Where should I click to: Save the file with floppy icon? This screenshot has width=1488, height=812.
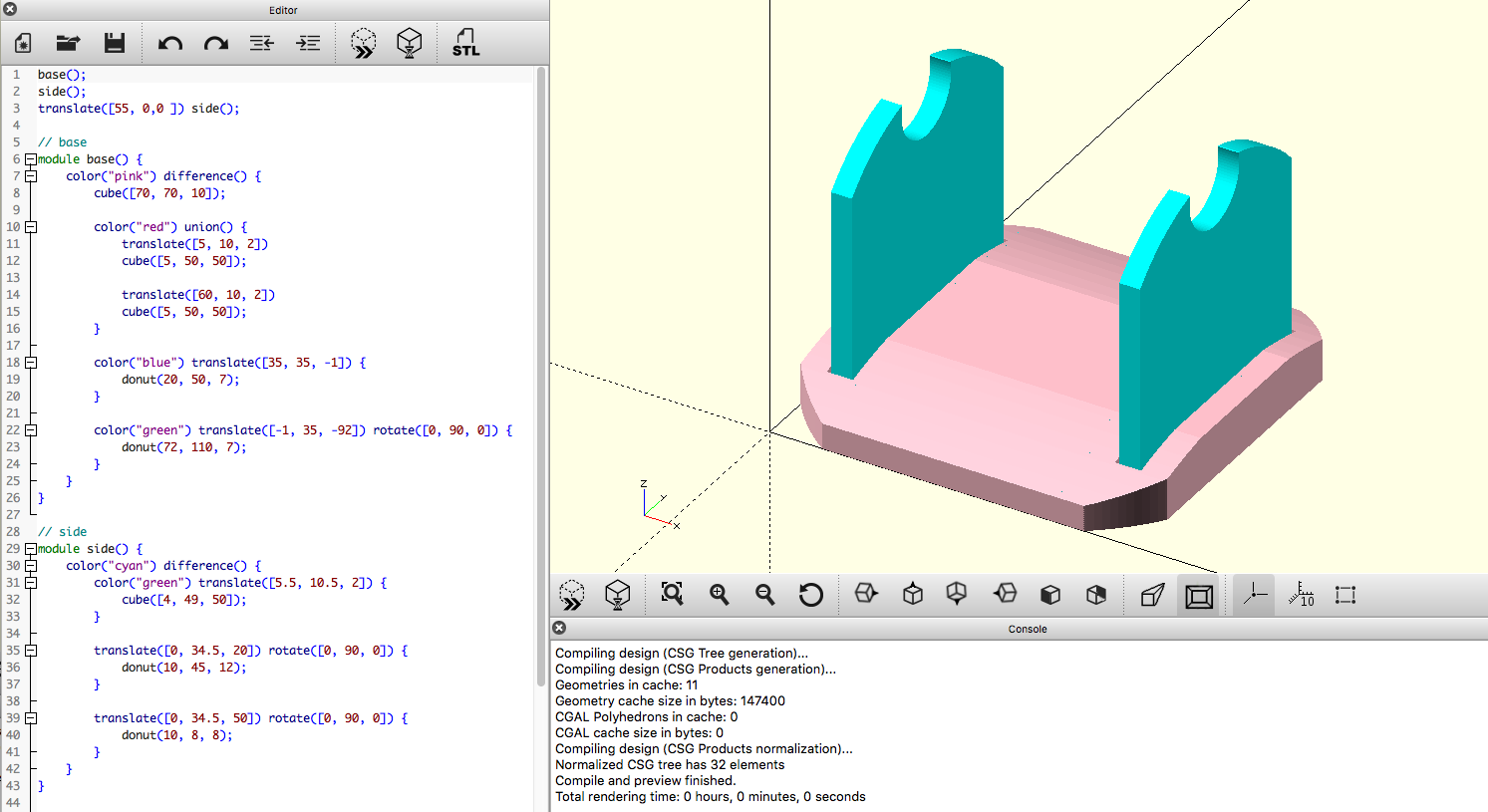pyautogui.click(x=115, y=43)
